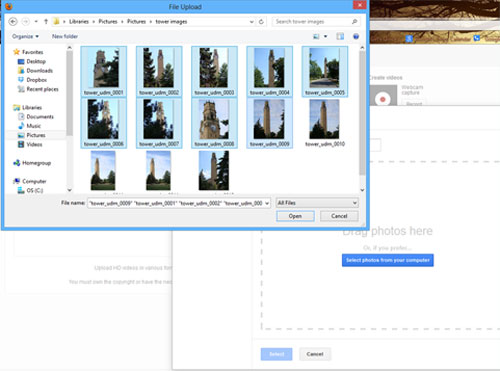Close the File Upload dialog
Viewport: 500px width, 371px height.
tap(360, 5)
